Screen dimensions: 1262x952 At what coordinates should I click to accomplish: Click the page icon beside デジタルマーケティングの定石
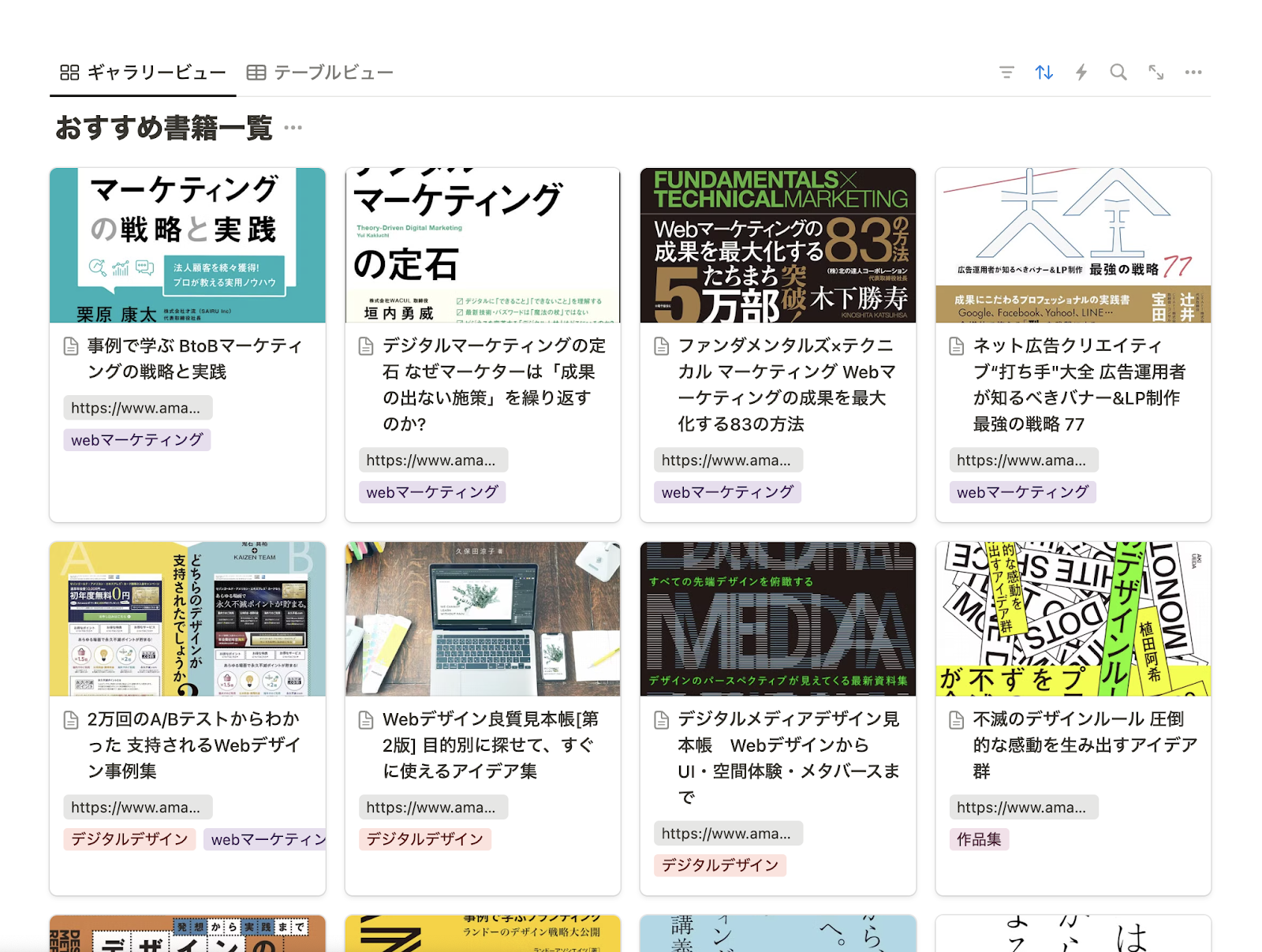coord(366,346)
